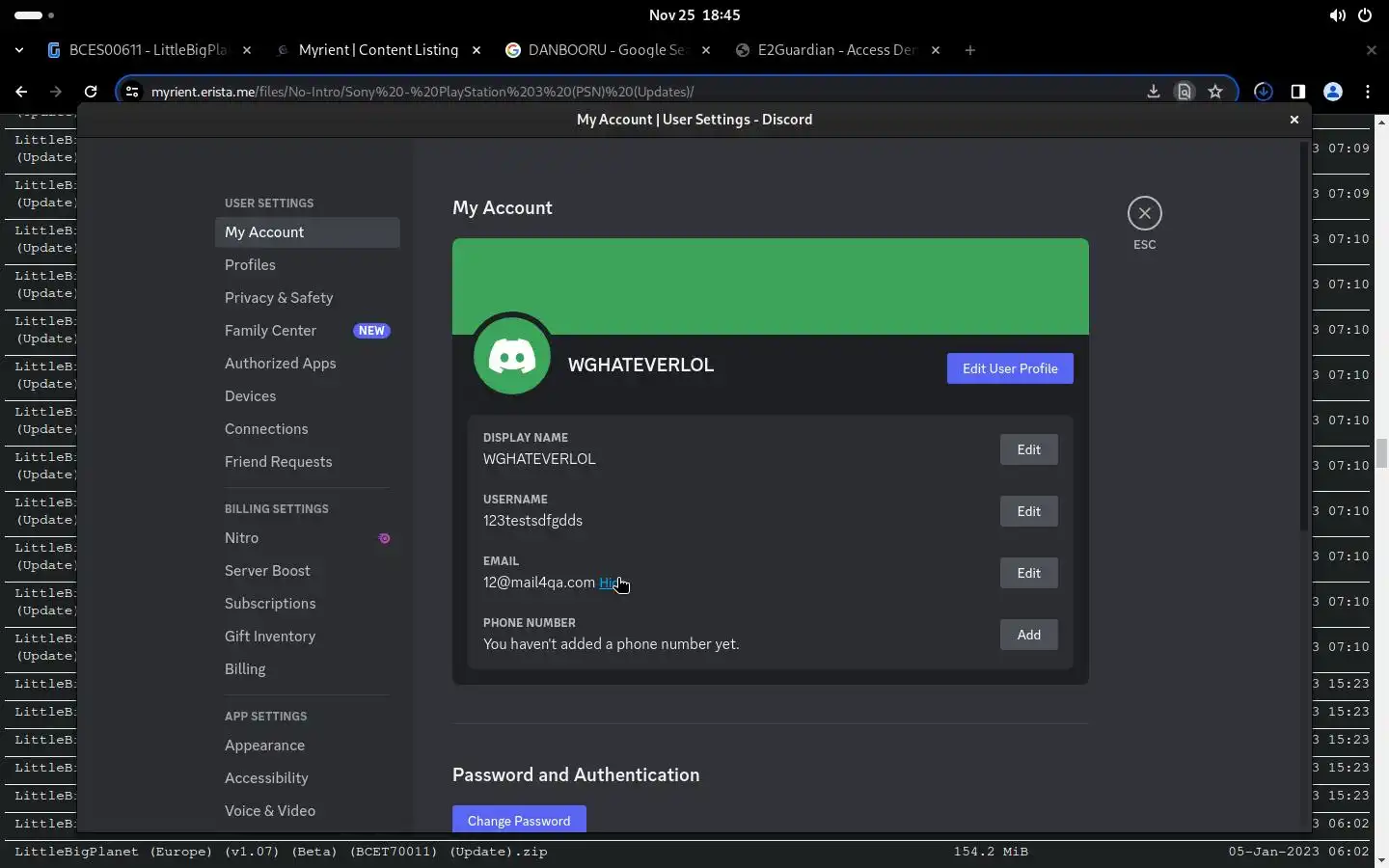Reload the current browser page

[x=91, y=92]
